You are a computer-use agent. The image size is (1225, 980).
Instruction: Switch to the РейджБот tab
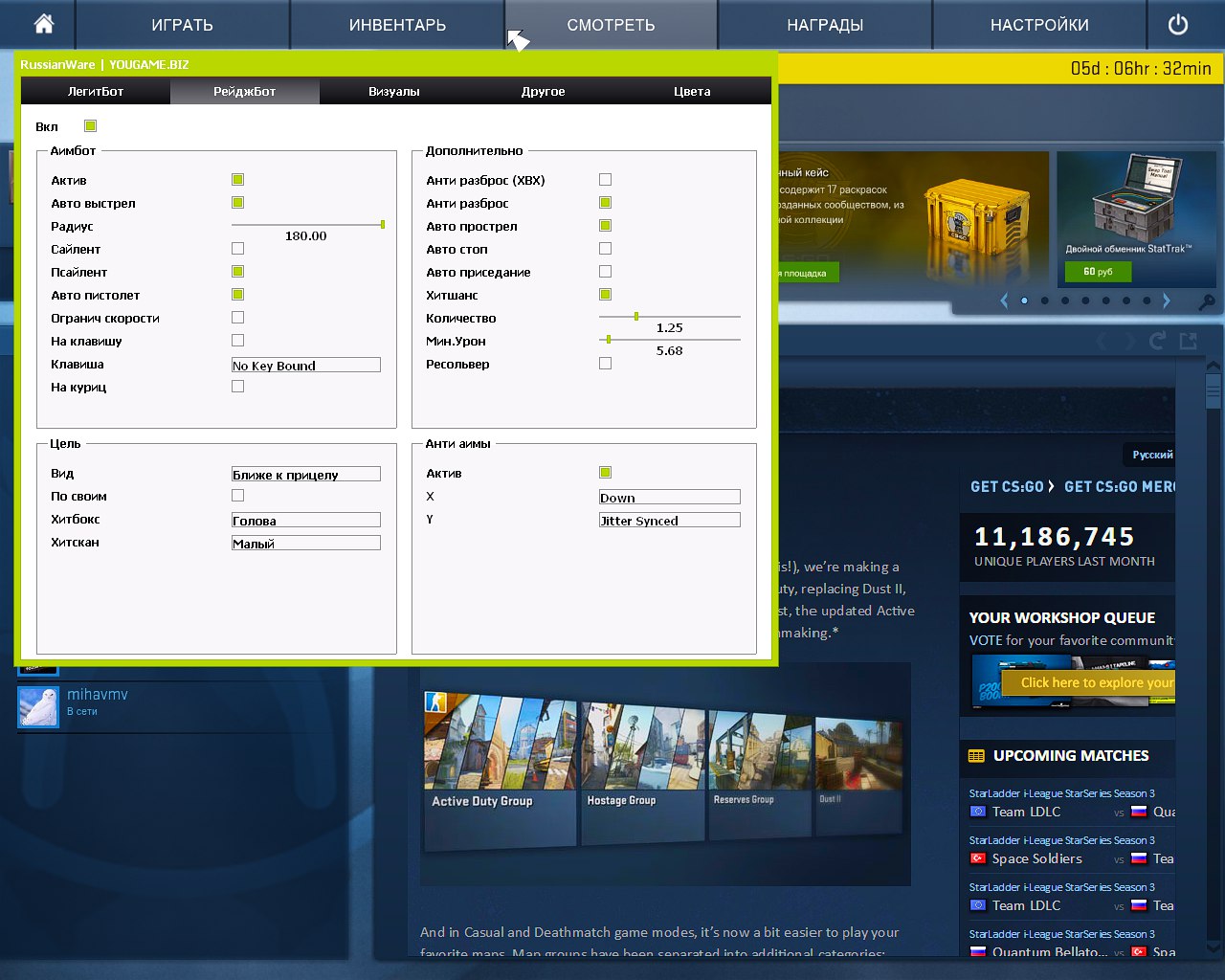click(245, 91)
